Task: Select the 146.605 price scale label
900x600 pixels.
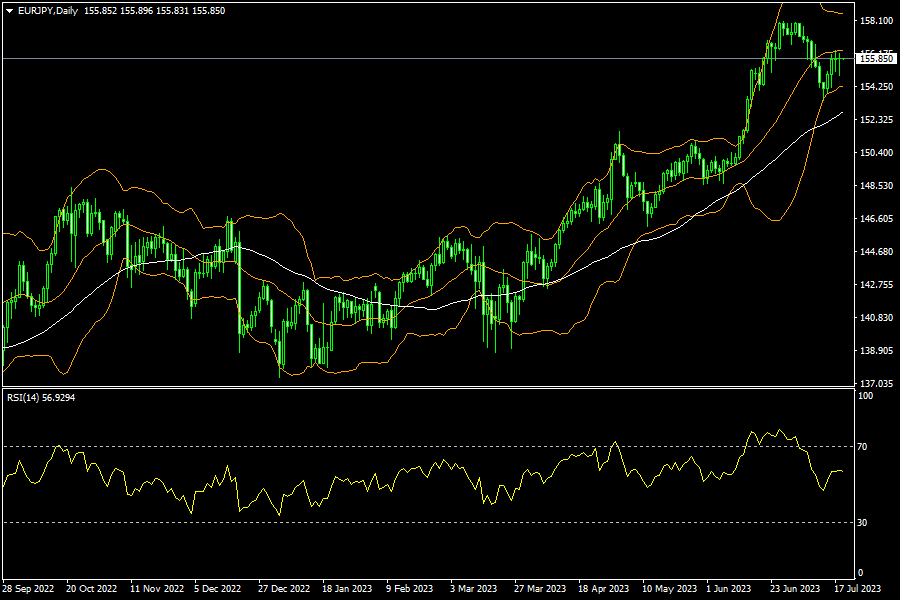Action: (x=876, y=219)
